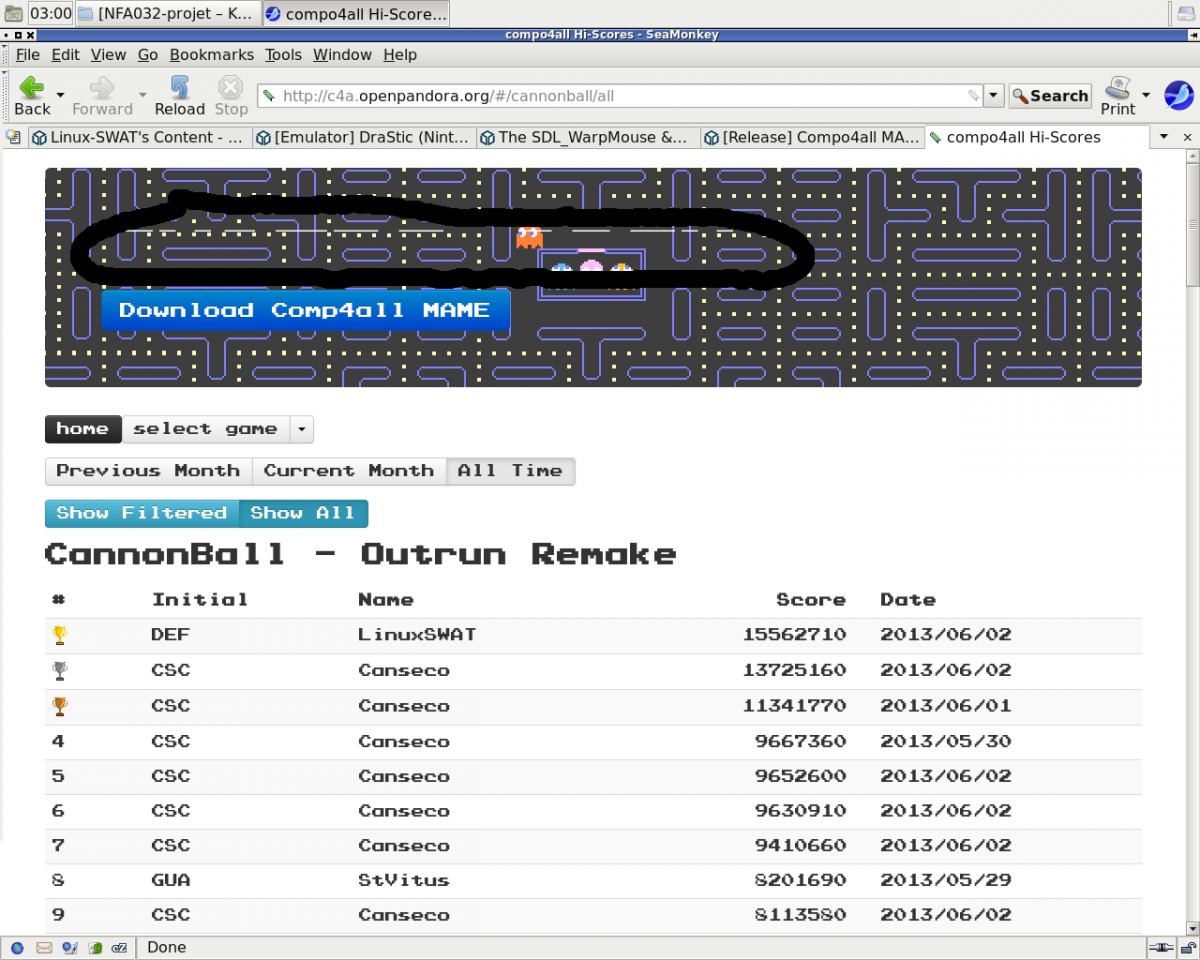Screen dimensions: 1200x960
Task: Open ChatZilla from the status bar icon
Action: (x=120, y=947)
